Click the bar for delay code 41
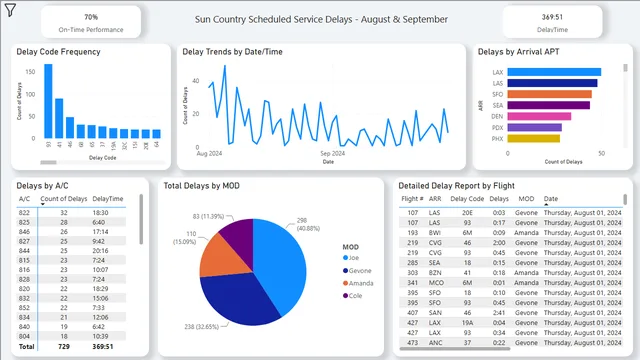 coord(59,118)
